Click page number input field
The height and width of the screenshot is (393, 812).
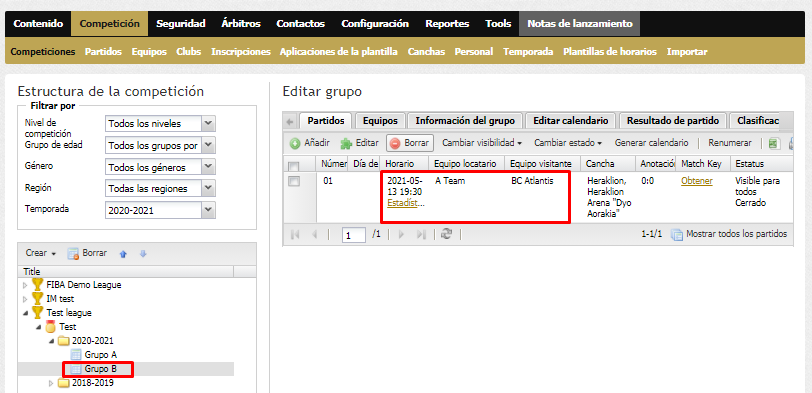pyautogui.click(x=355, y=235)
